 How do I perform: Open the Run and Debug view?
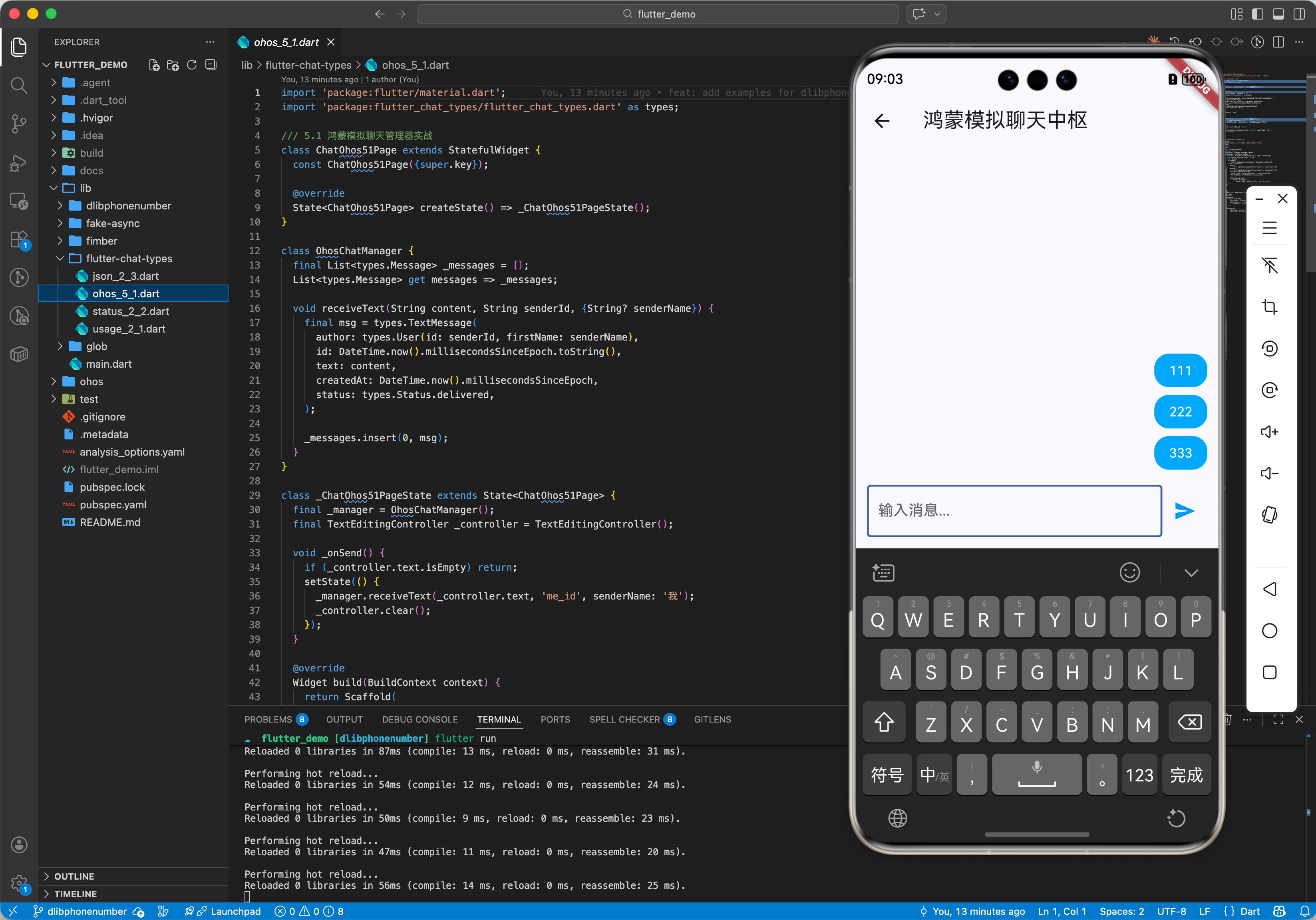click(x=19, y=162)
